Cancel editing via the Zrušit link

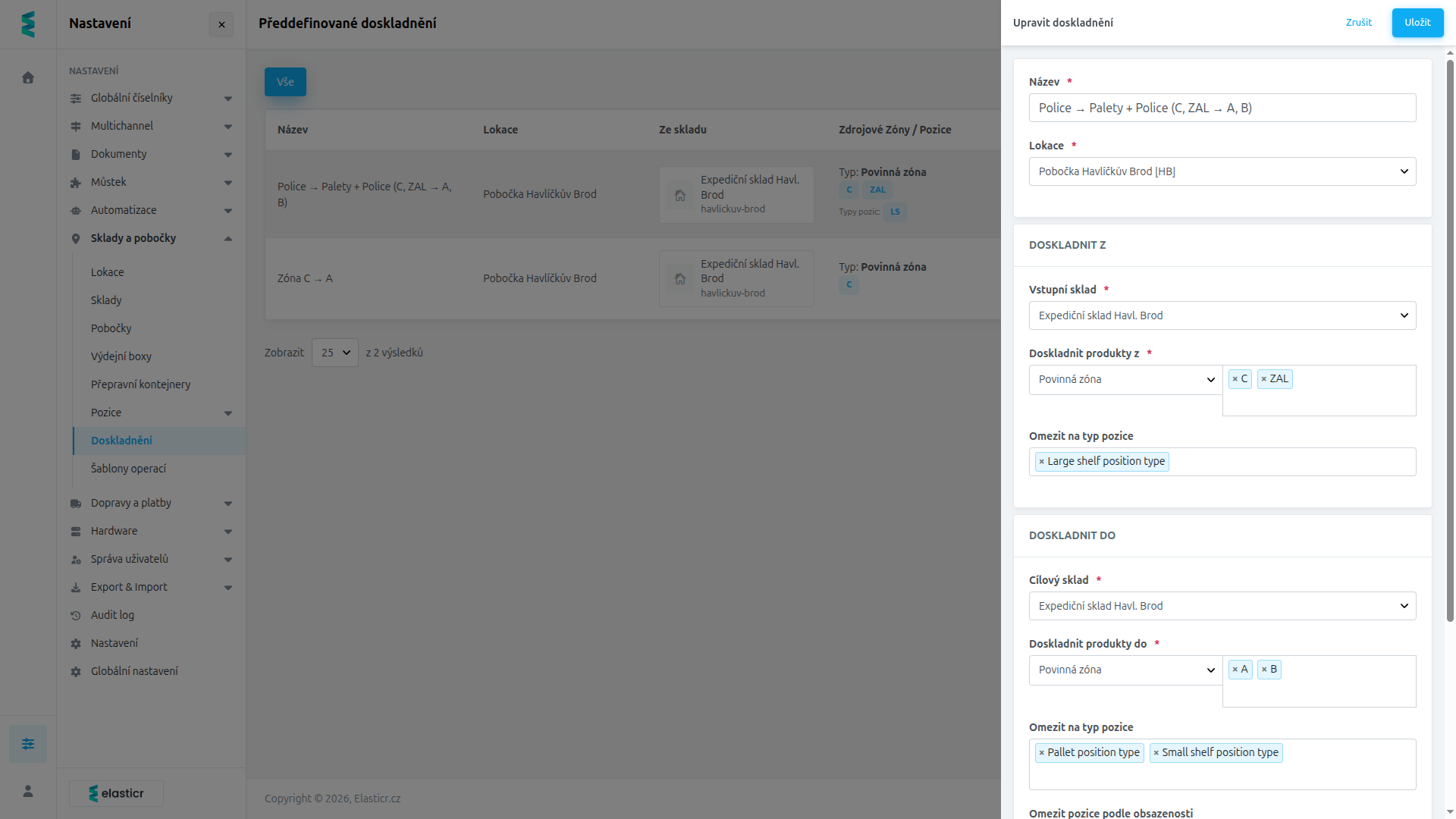coord(1358,23)
